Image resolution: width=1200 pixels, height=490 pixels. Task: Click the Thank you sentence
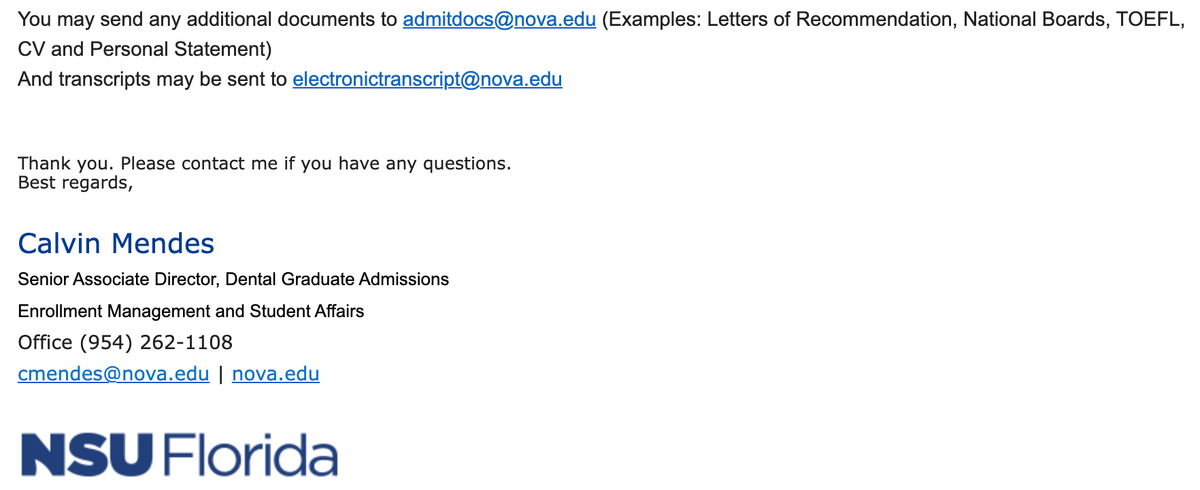pyautogui.click(x=264, y=163)
